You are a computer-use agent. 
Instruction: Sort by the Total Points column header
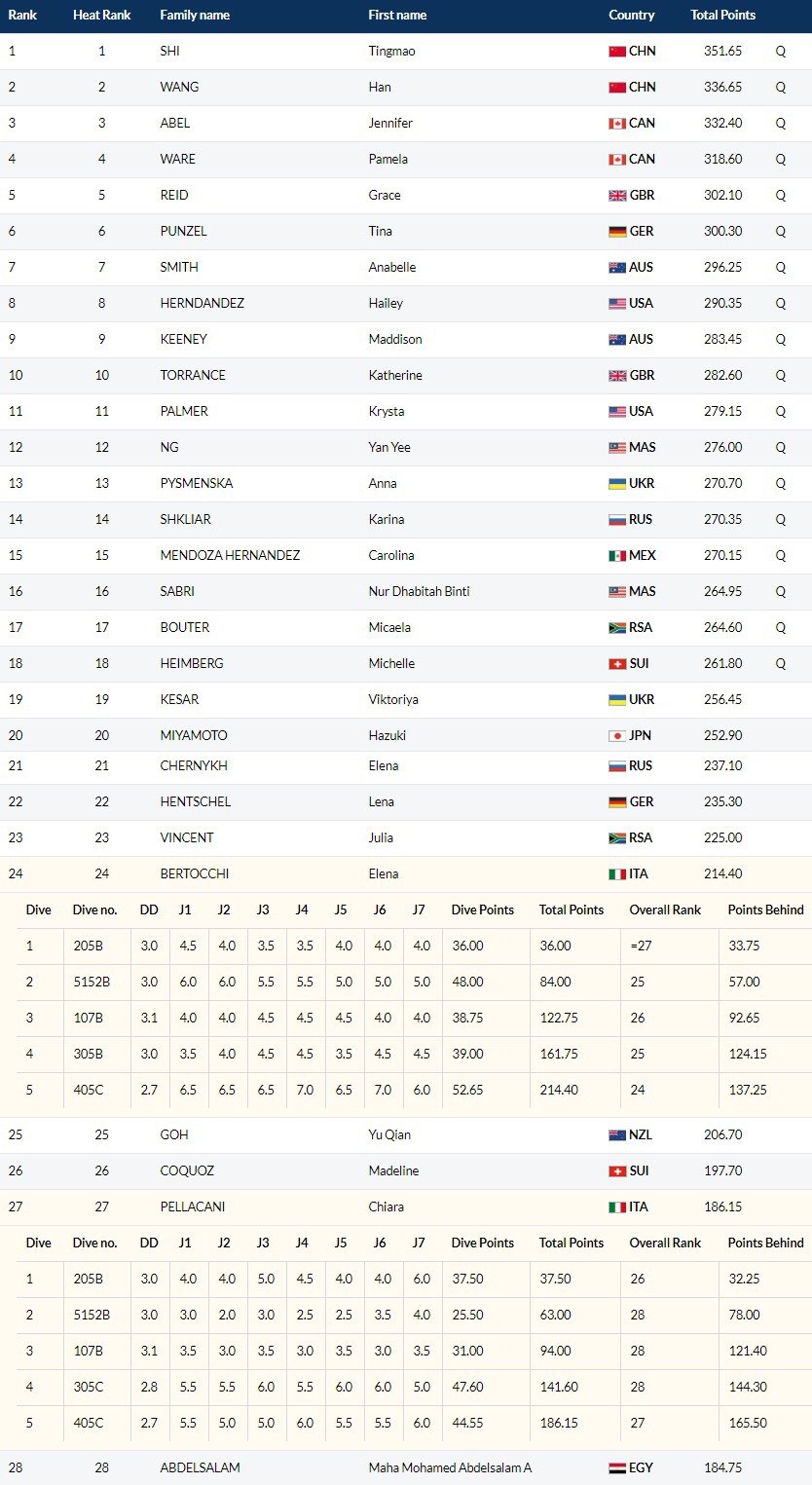coord(722,15)
